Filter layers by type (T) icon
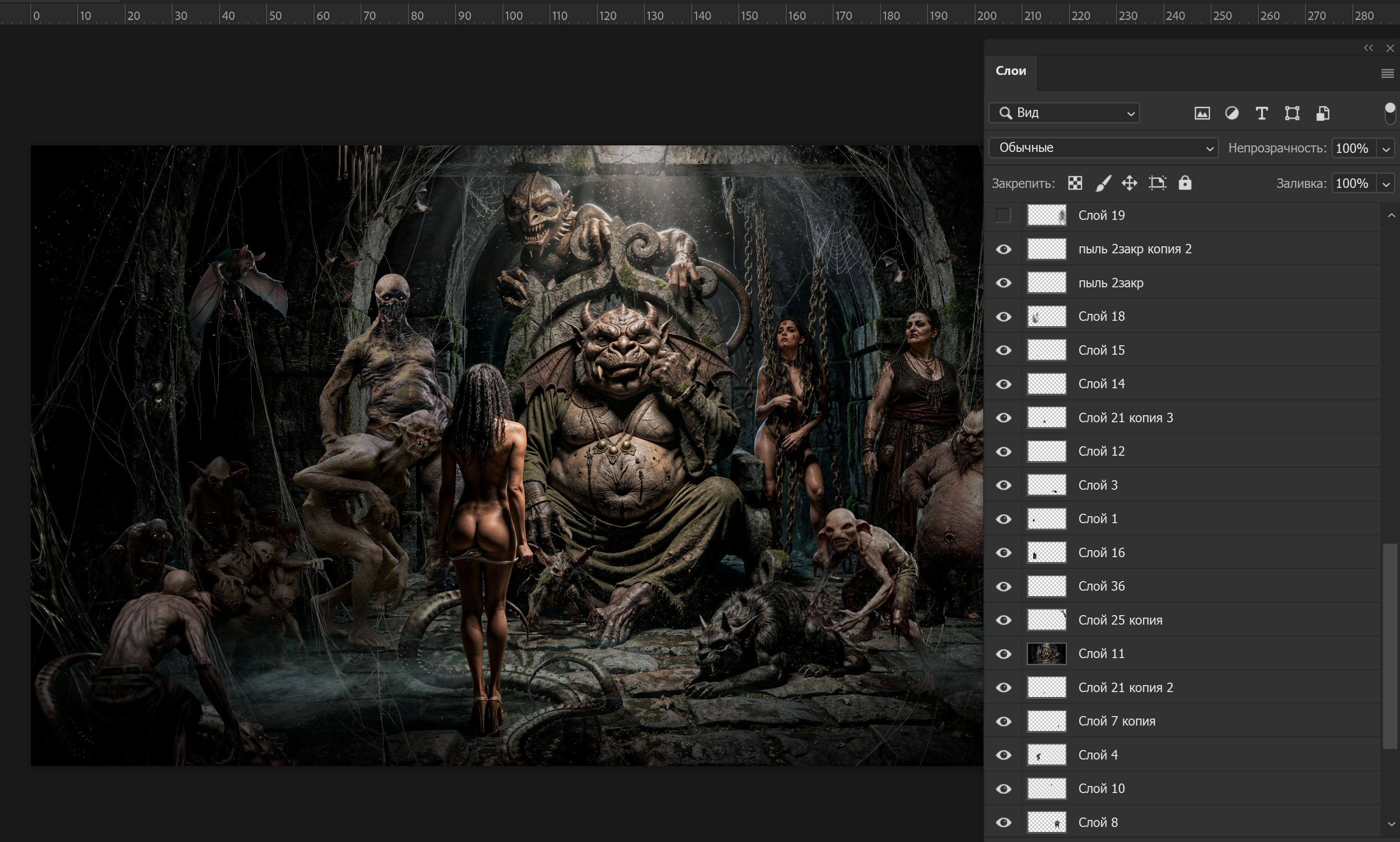This screenshot has height=842, width=1400. tap(1262, 113)
